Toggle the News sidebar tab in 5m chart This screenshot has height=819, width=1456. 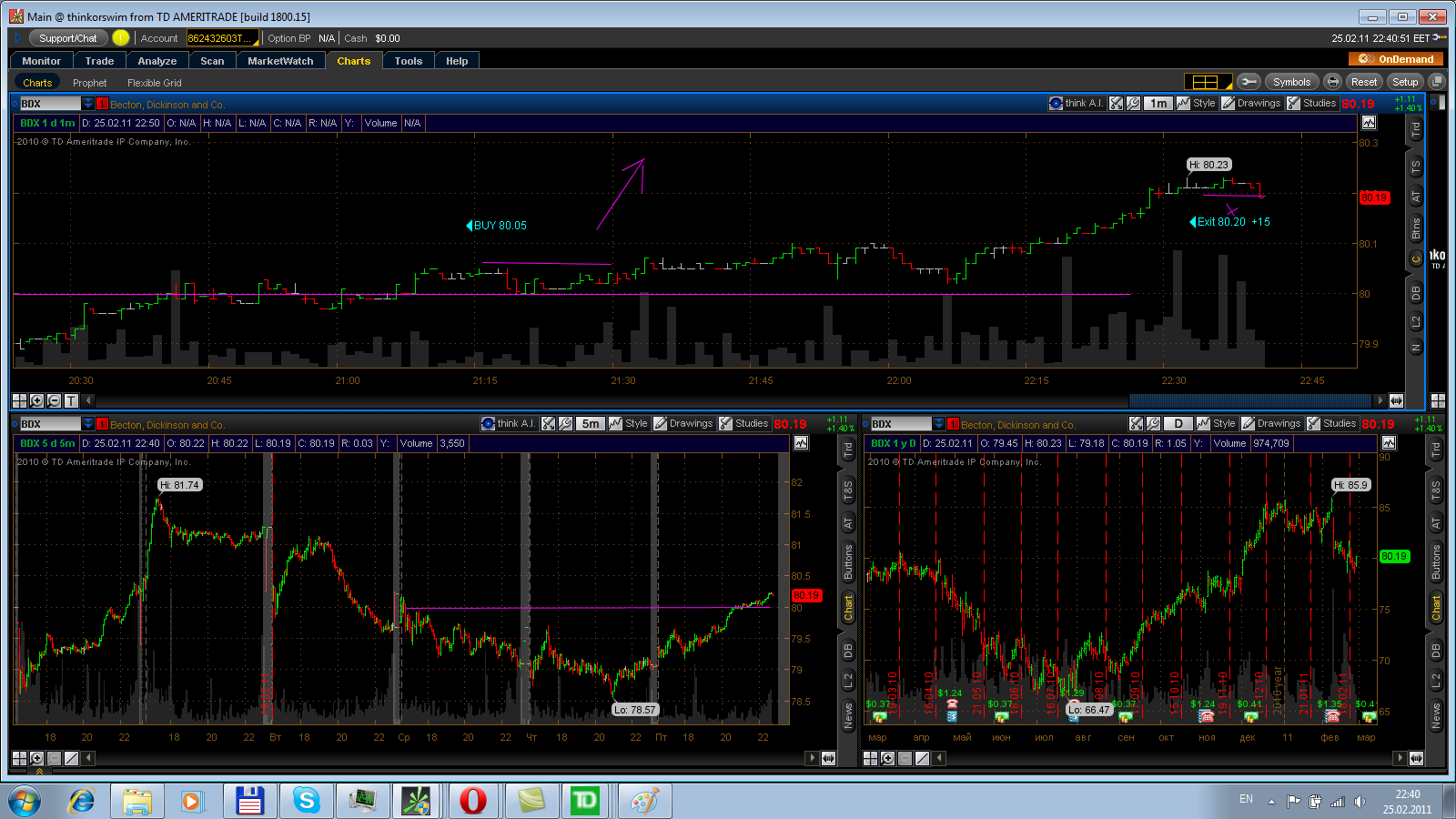(x=848, y=715)
